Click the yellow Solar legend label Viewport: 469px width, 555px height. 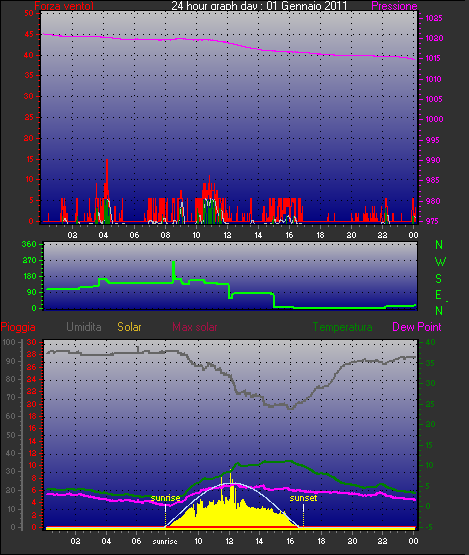[129, 327]
